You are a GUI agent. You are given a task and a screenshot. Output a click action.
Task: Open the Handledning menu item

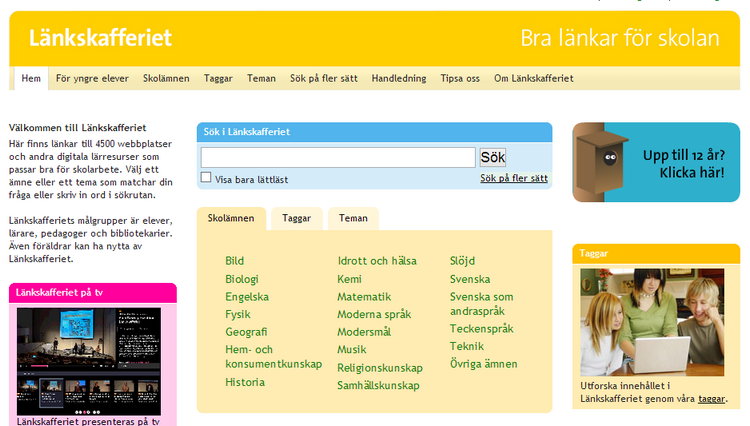pos(399,78)
